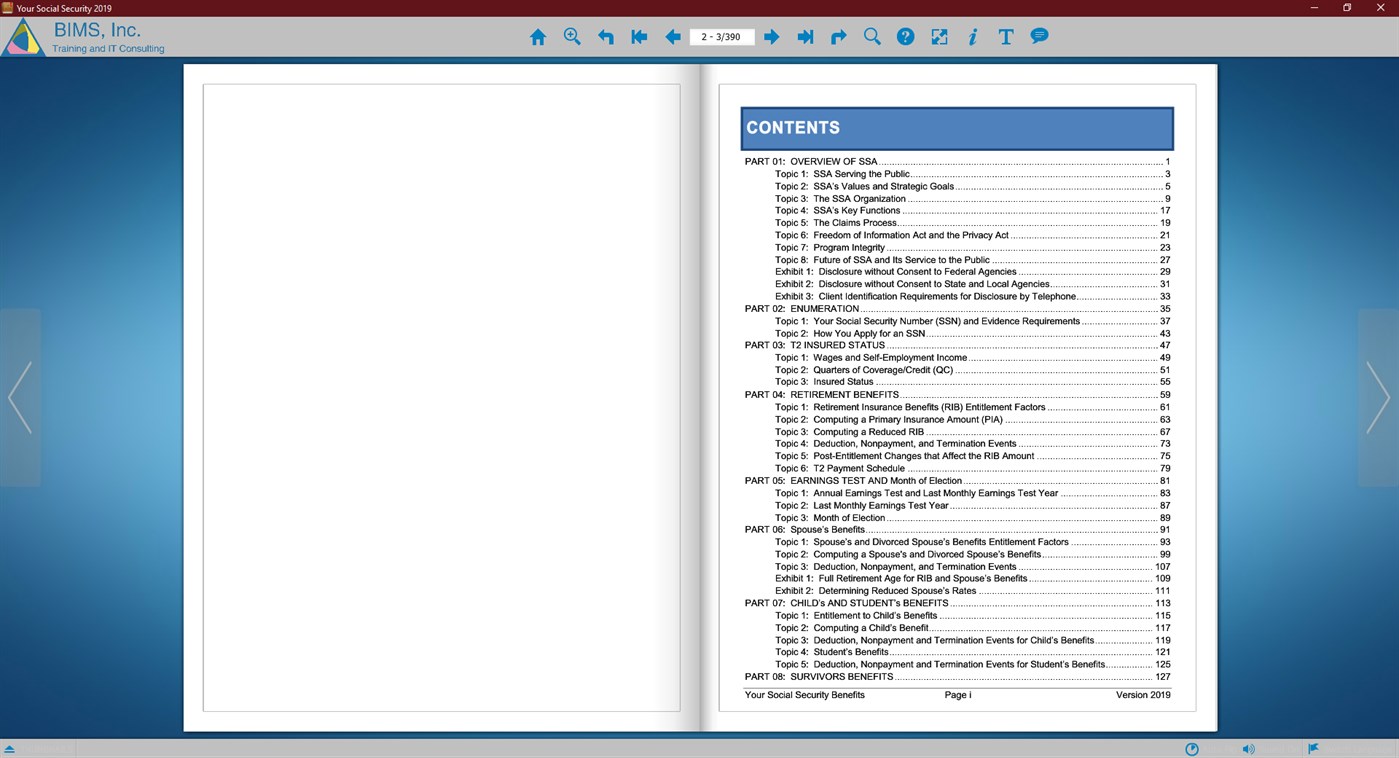
Task: Click the curved back arrow icon
Action: point(606,37)
